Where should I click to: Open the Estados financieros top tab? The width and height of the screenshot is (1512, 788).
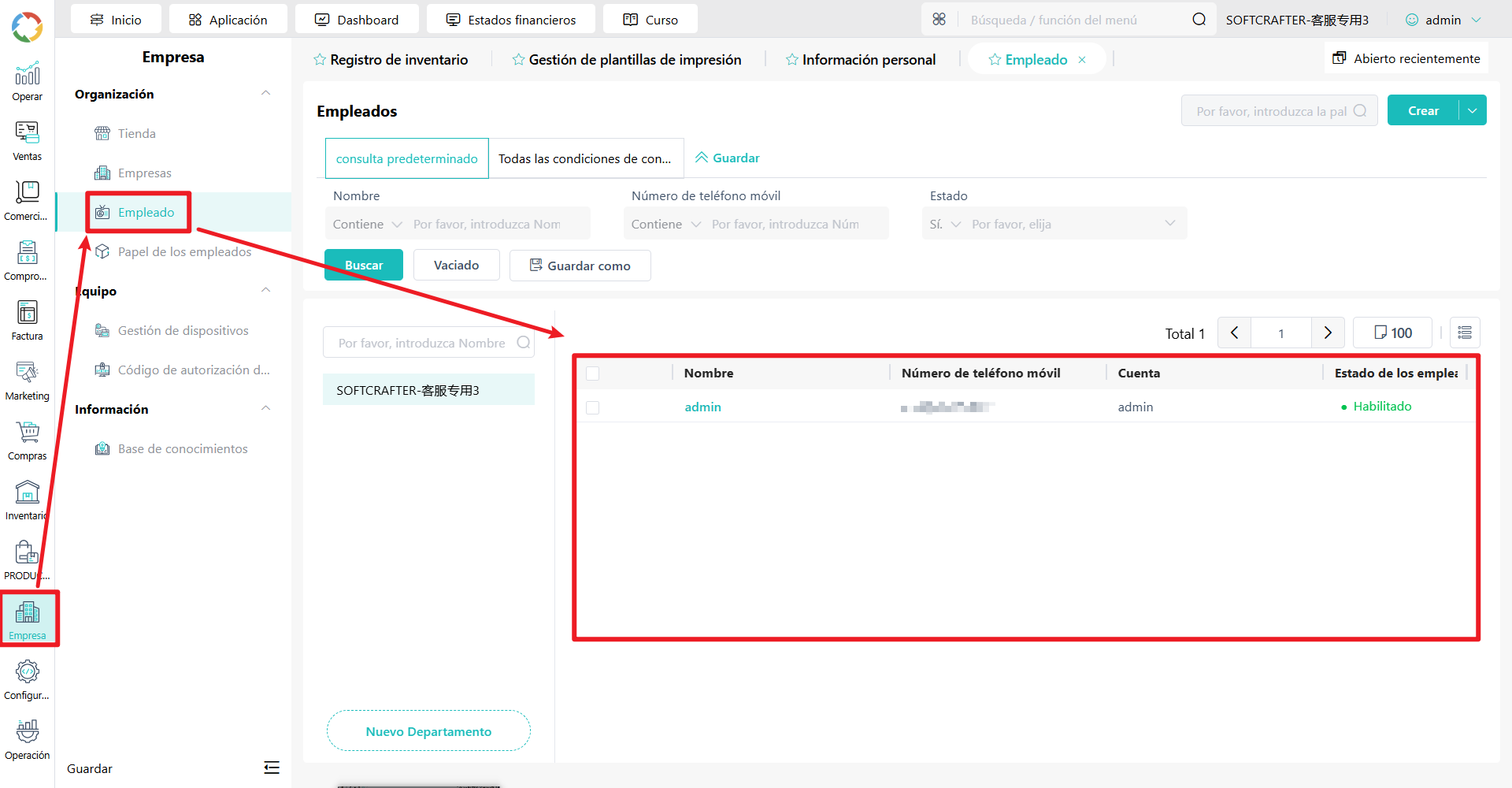click(511, 20)
